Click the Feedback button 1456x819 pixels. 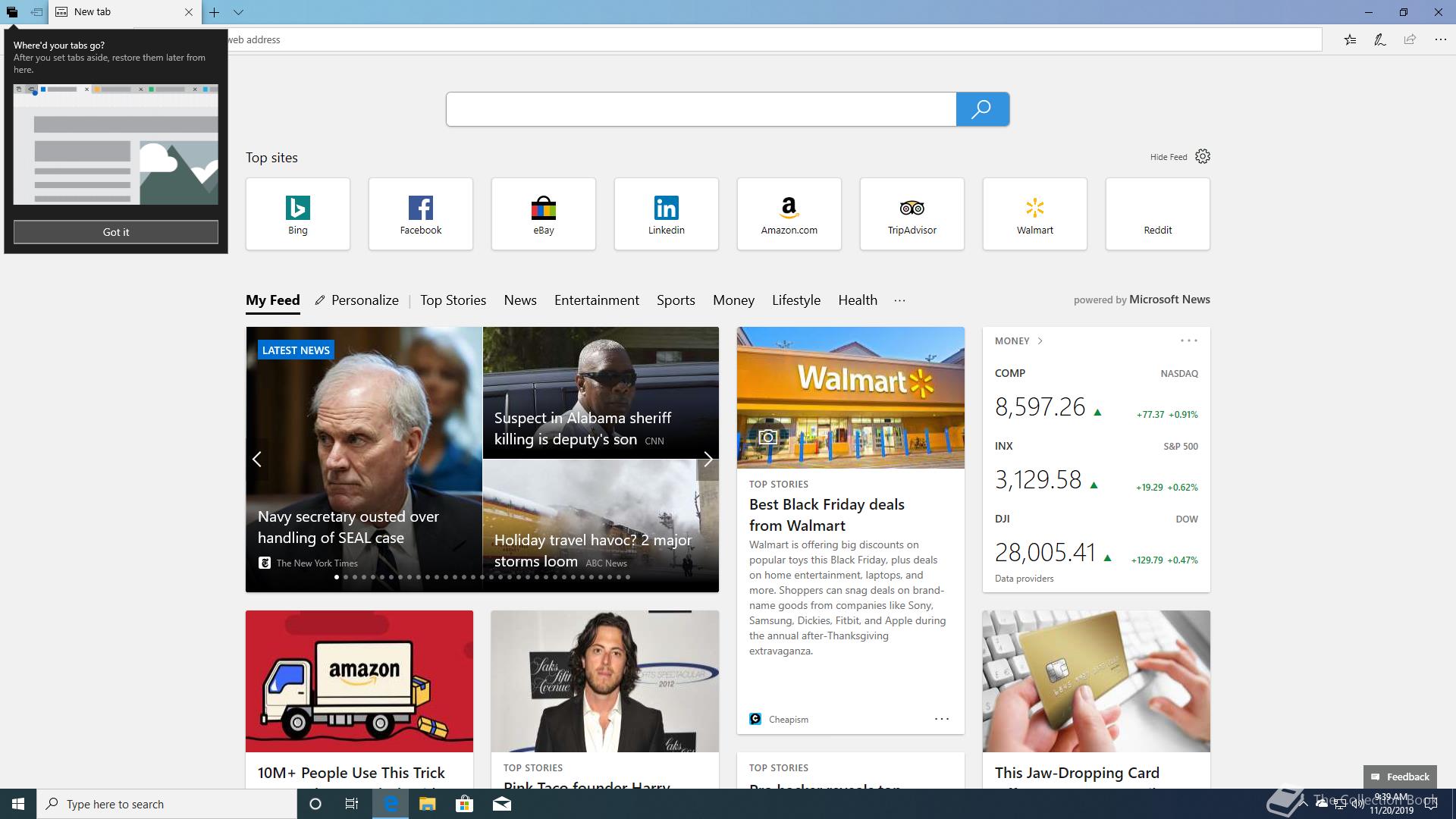tap(1400, 777)
